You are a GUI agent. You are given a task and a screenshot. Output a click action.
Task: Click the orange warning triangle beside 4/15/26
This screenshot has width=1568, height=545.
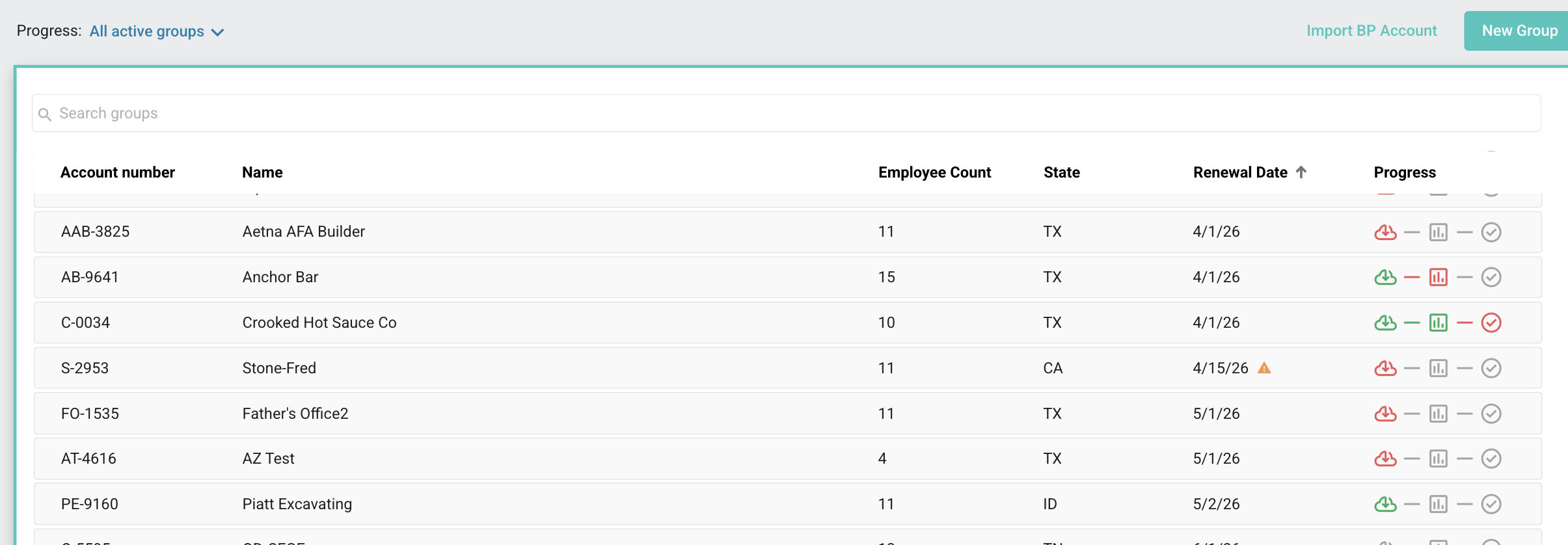pos(1264,368)
